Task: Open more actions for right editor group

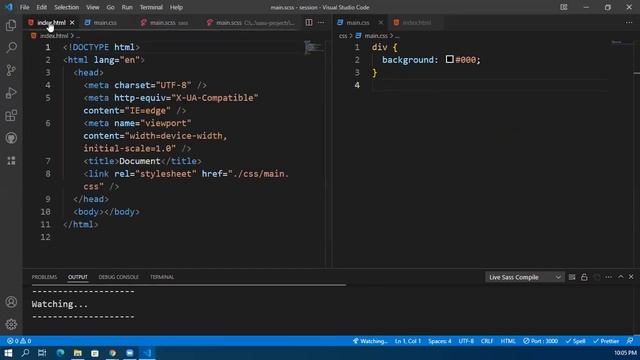Action: (x=629, y=22)
